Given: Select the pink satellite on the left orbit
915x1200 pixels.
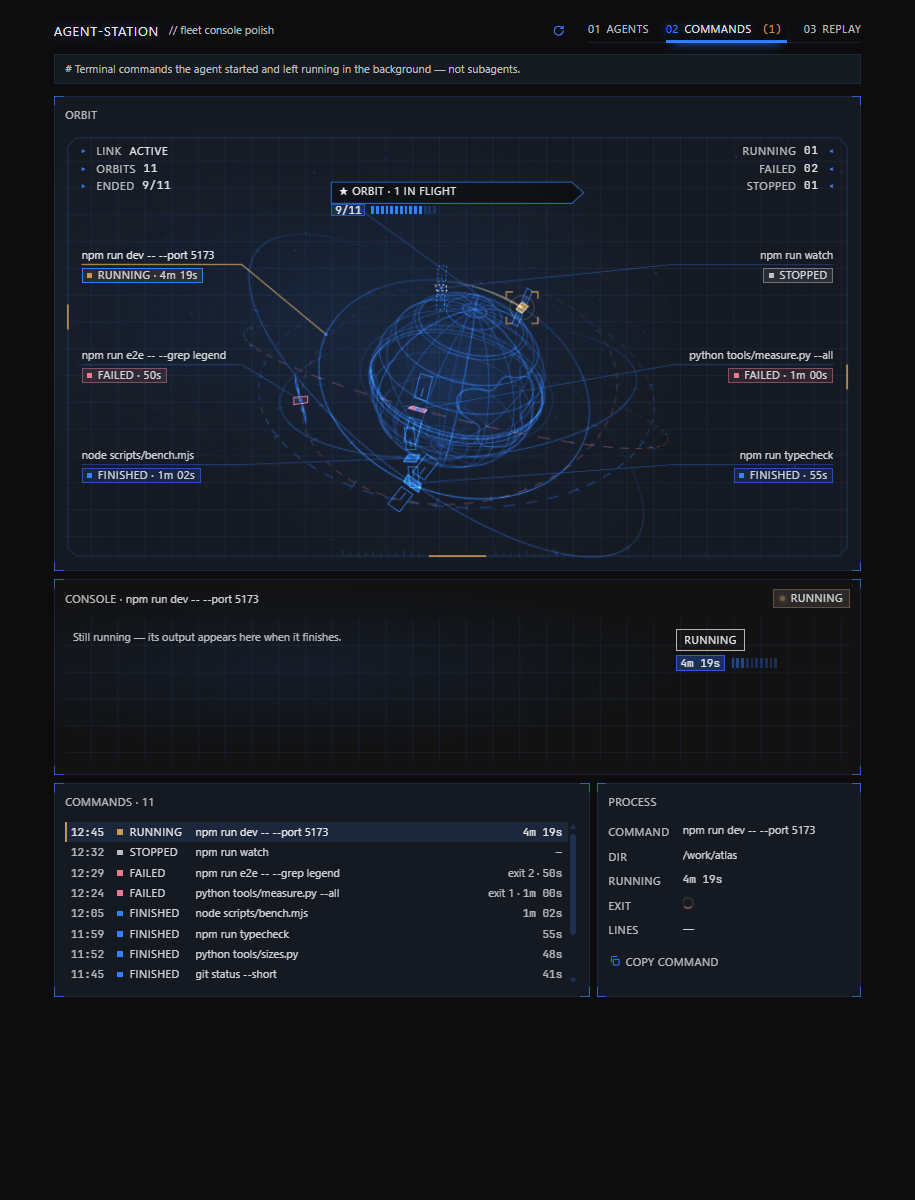Looking at the screenshot, I should tap(300, 400).
